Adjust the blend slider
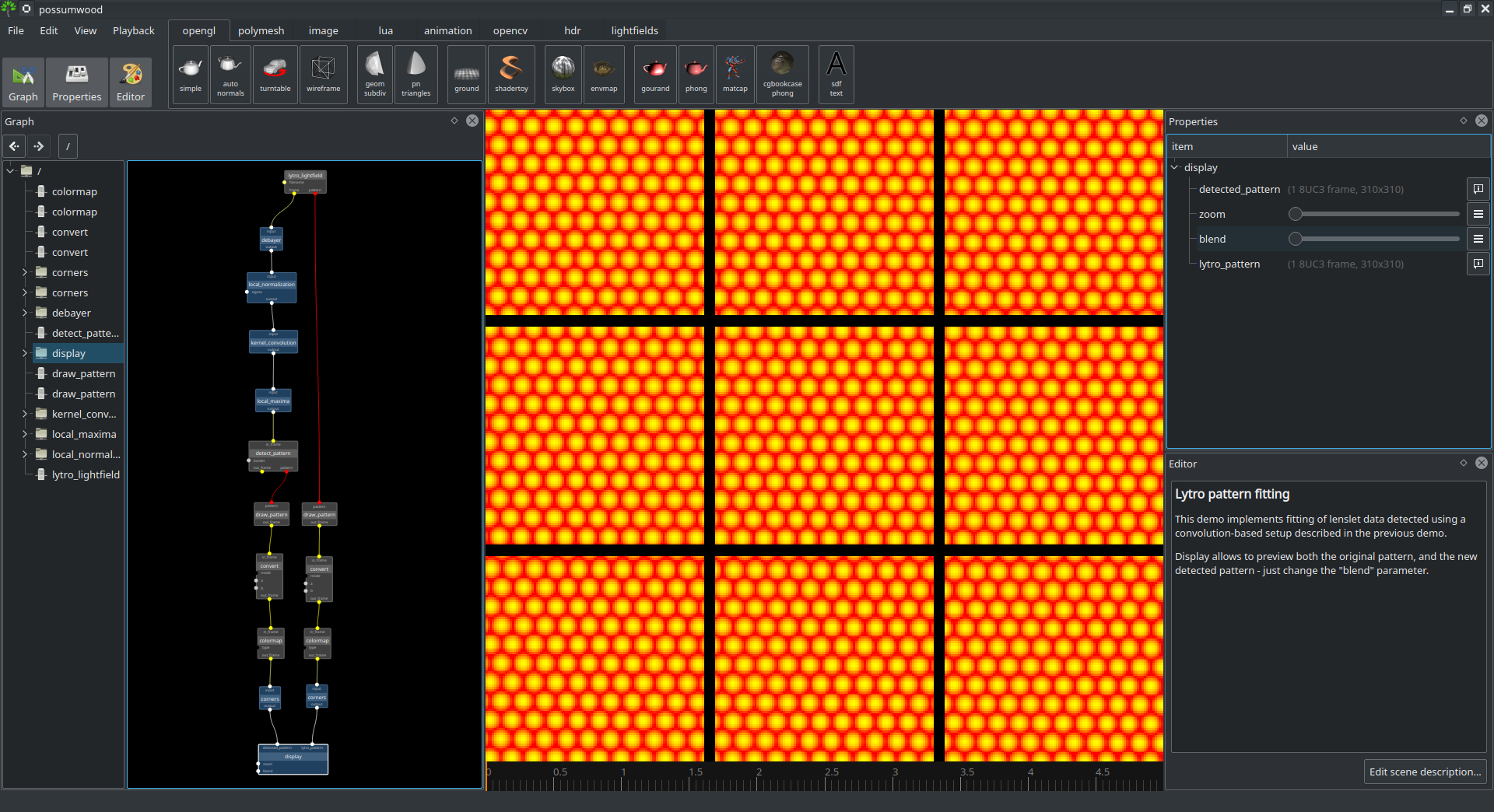This screenshot has height=812, width=1494. click(x=1374, y=239)
